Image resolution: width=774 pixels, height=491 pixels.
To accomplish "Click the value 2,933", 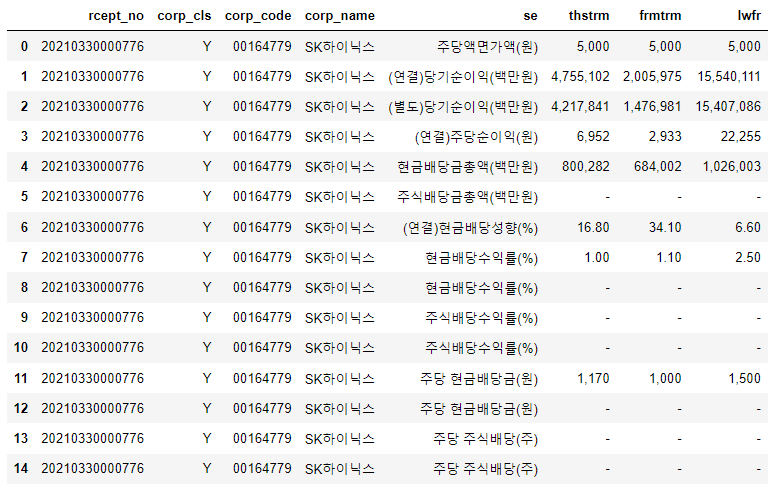I will (665, 137).
